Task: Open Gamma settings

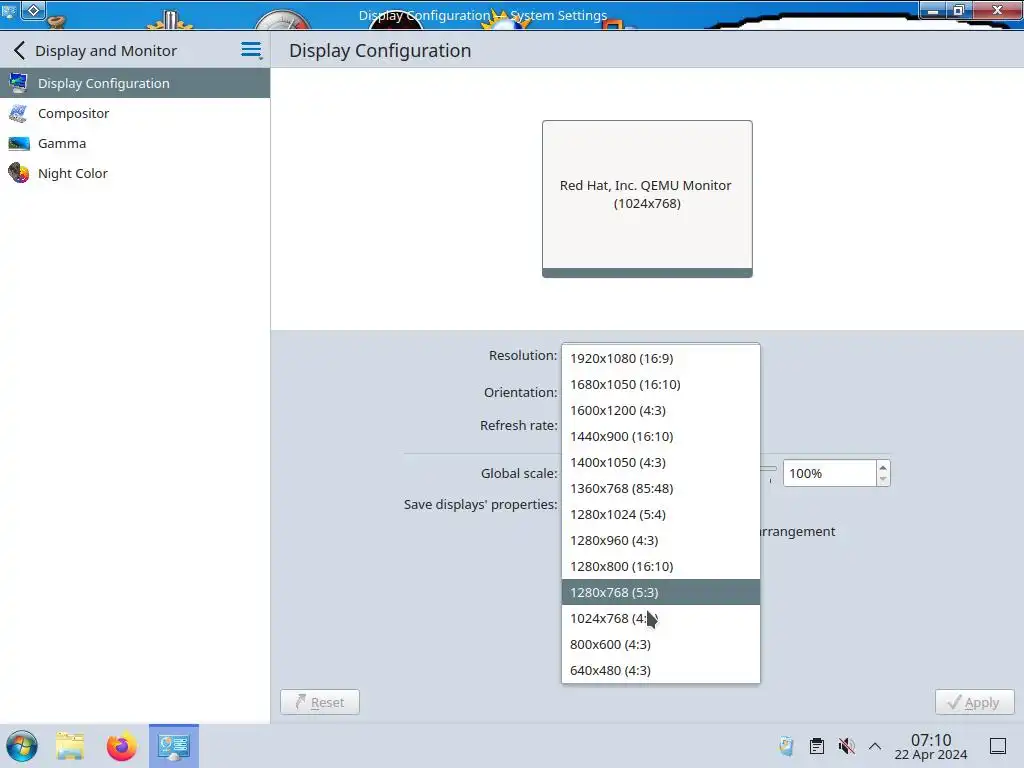Action: 135,143
